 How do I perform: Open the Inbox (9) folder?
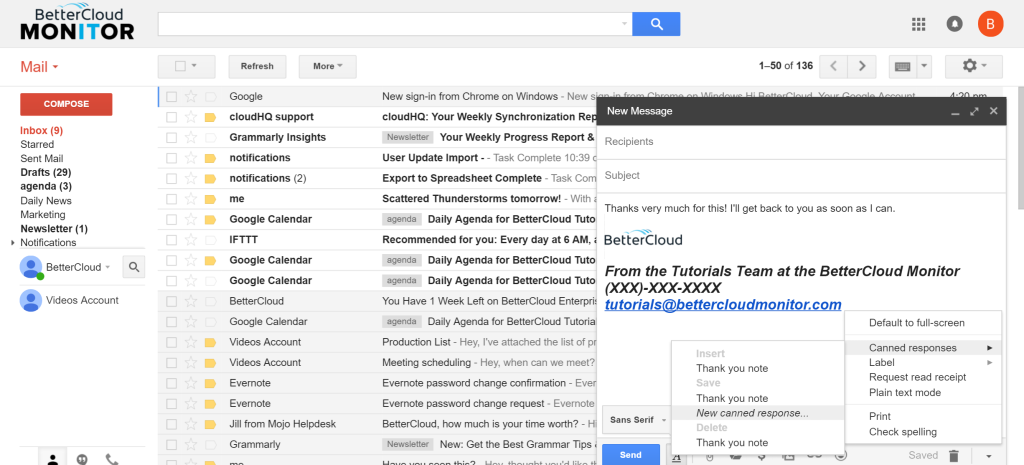(41, 131)
